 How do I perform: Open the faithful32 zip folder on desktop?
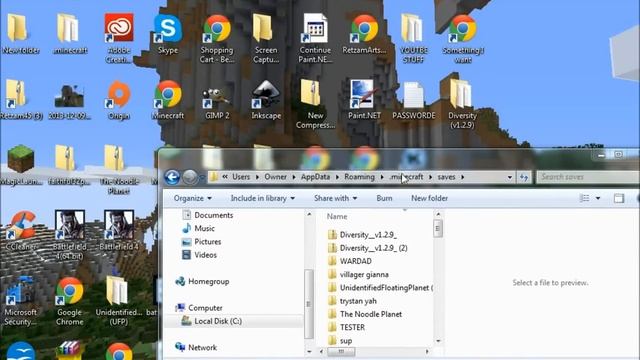(70, 165)
